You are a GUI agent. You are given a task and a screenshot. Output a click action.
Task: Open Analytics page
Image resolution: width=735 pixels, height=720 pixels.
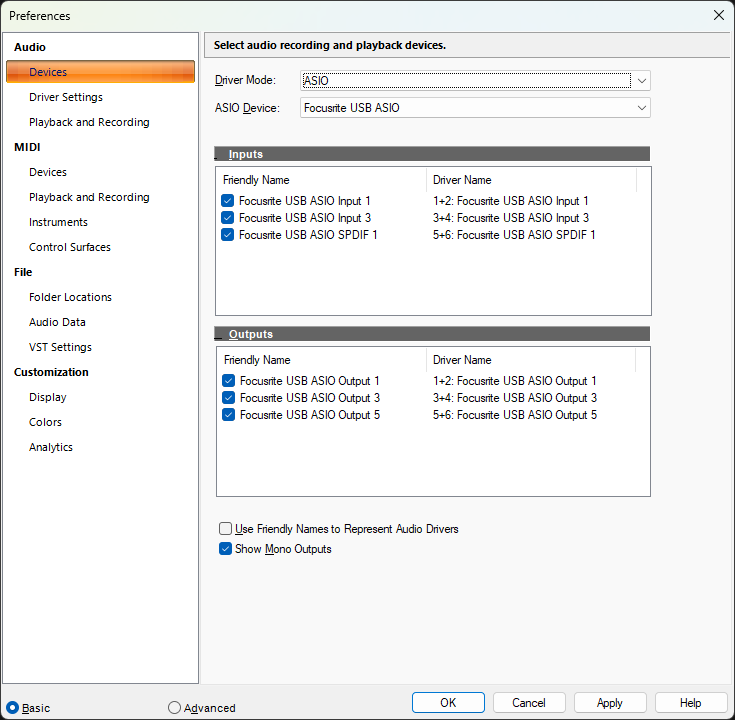point(51,447)
